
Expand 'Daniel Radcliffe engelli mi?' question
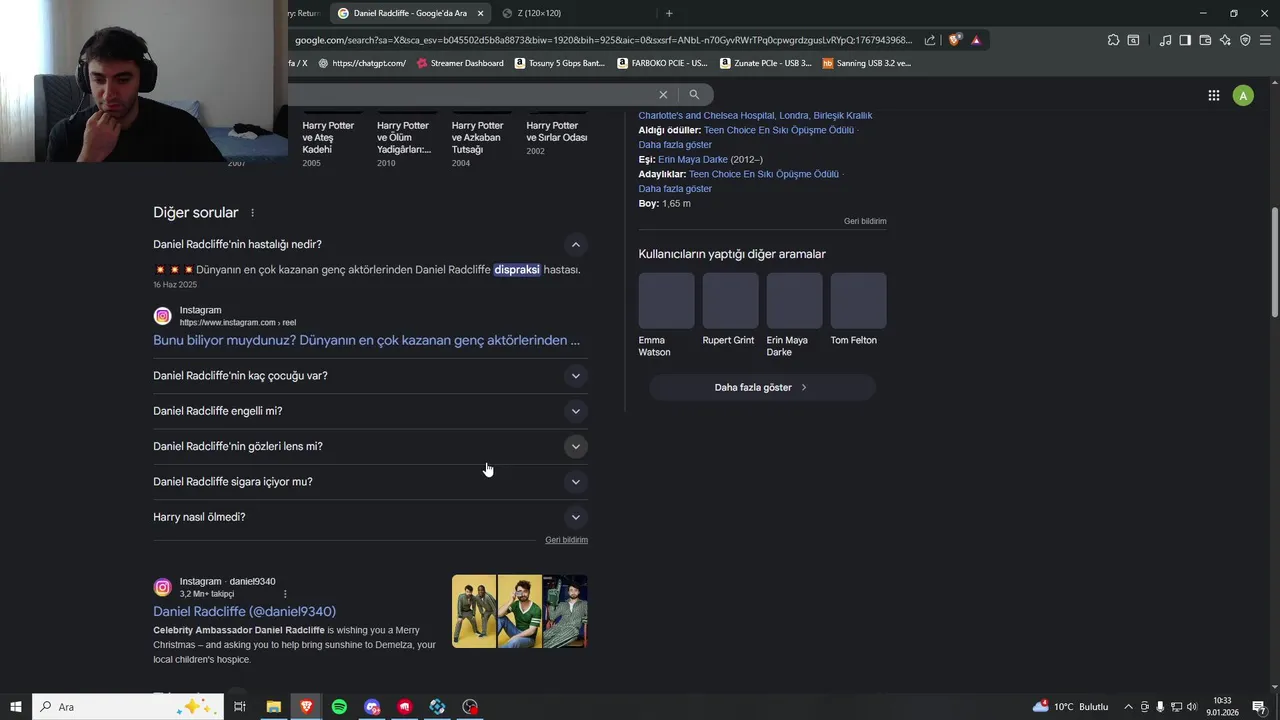pos(575,411)
